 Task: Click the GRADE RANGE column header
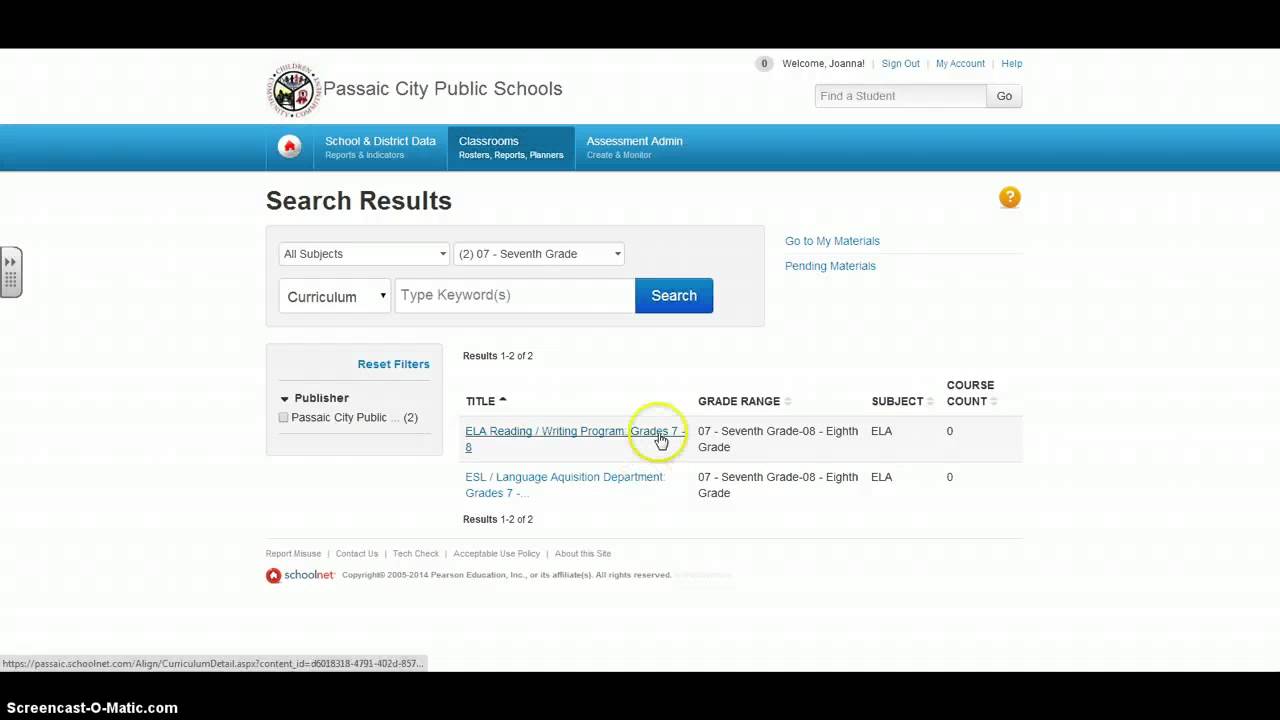739,401
